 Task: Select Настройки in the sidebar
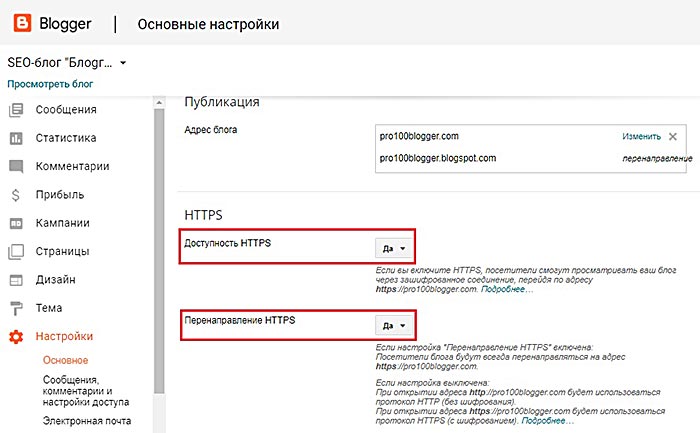[64, 336]
